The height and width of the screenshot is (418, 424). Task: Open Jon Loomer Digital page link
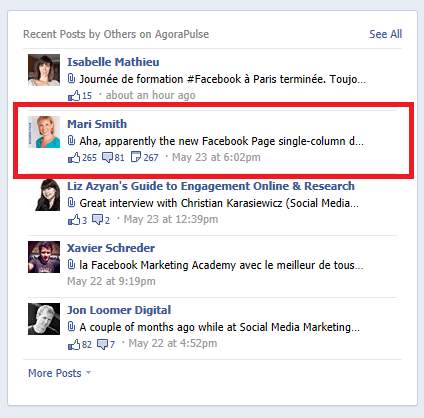pos(119,310)
